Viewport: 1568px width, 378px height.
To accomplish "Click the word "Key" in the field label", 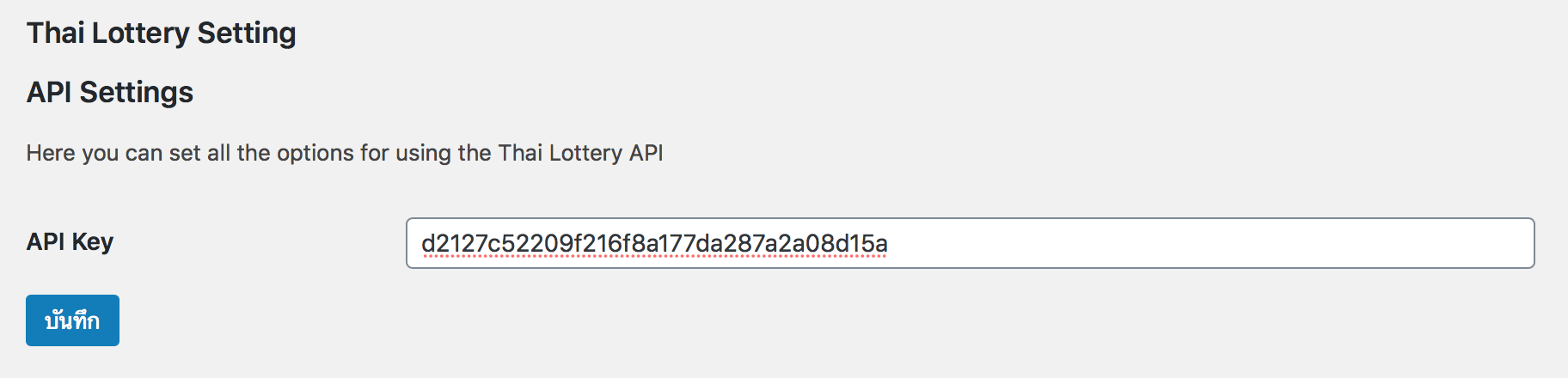I will click(x=93, y=242).
